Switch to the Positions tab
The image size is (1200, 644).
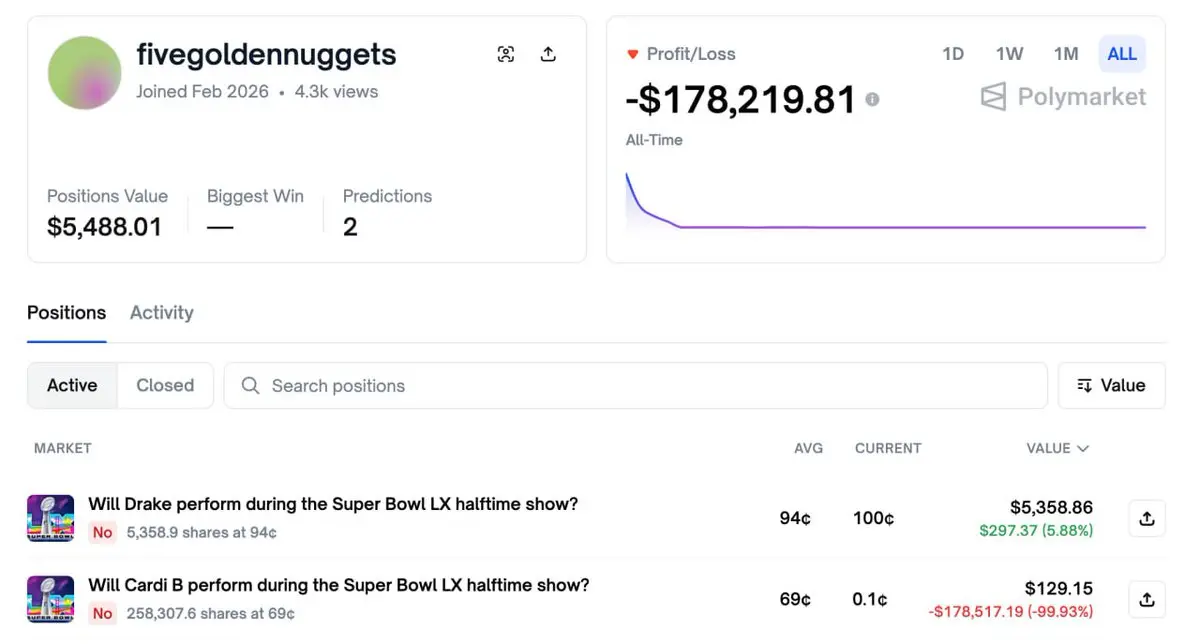pyautogui.click(x=66, y=313)
